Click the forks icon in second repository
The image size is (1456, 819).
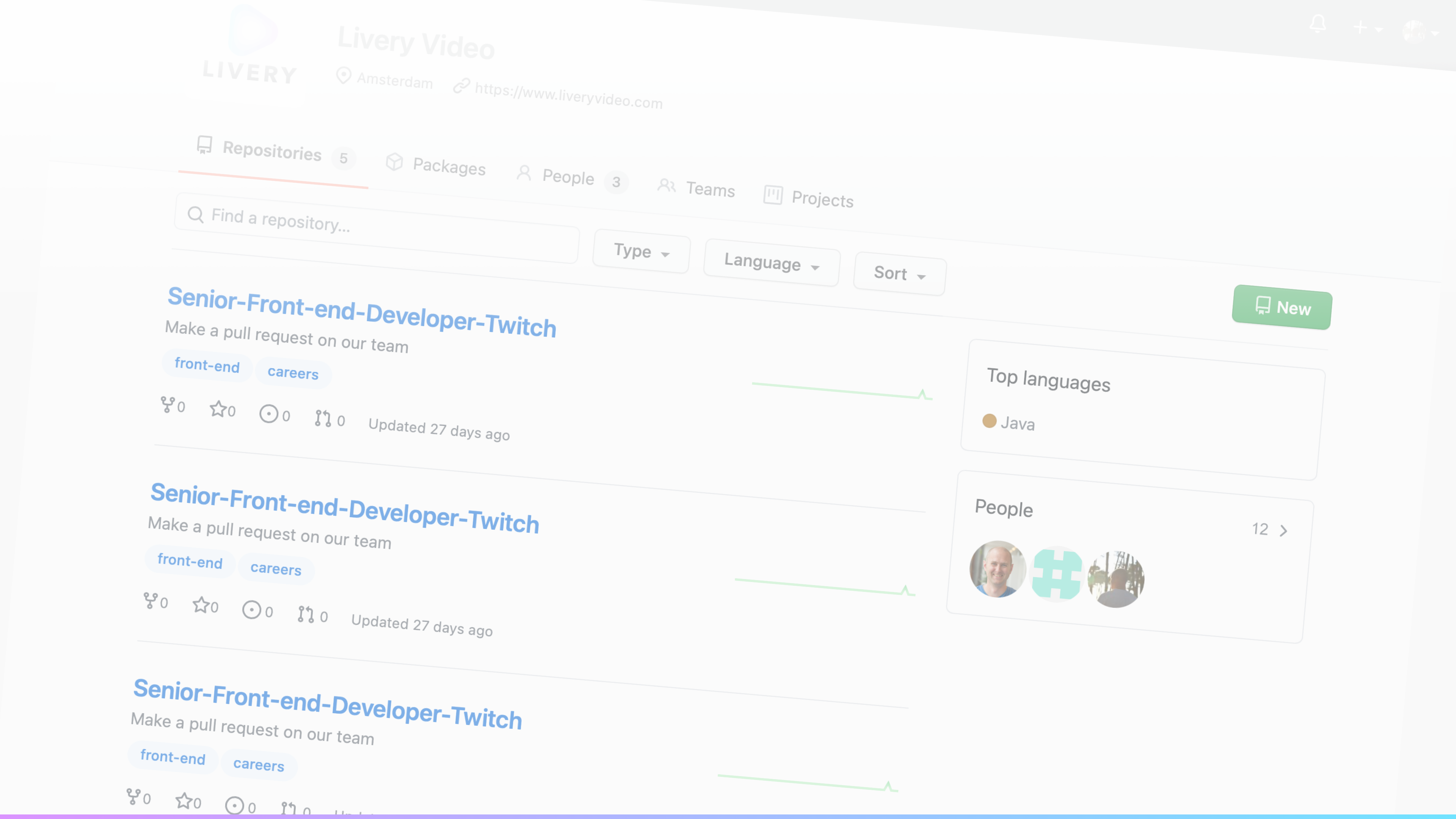(151, 600)
